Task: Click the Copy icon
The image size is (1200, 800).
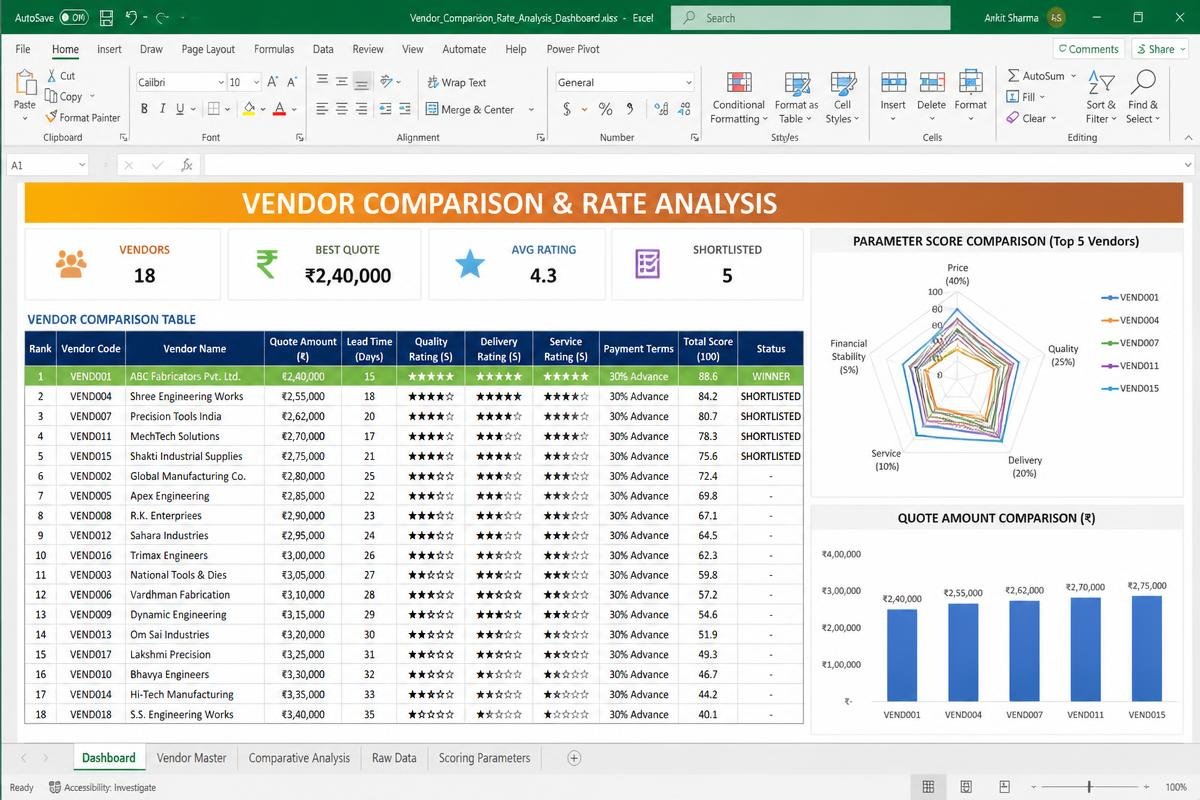Action: (52, 97)
